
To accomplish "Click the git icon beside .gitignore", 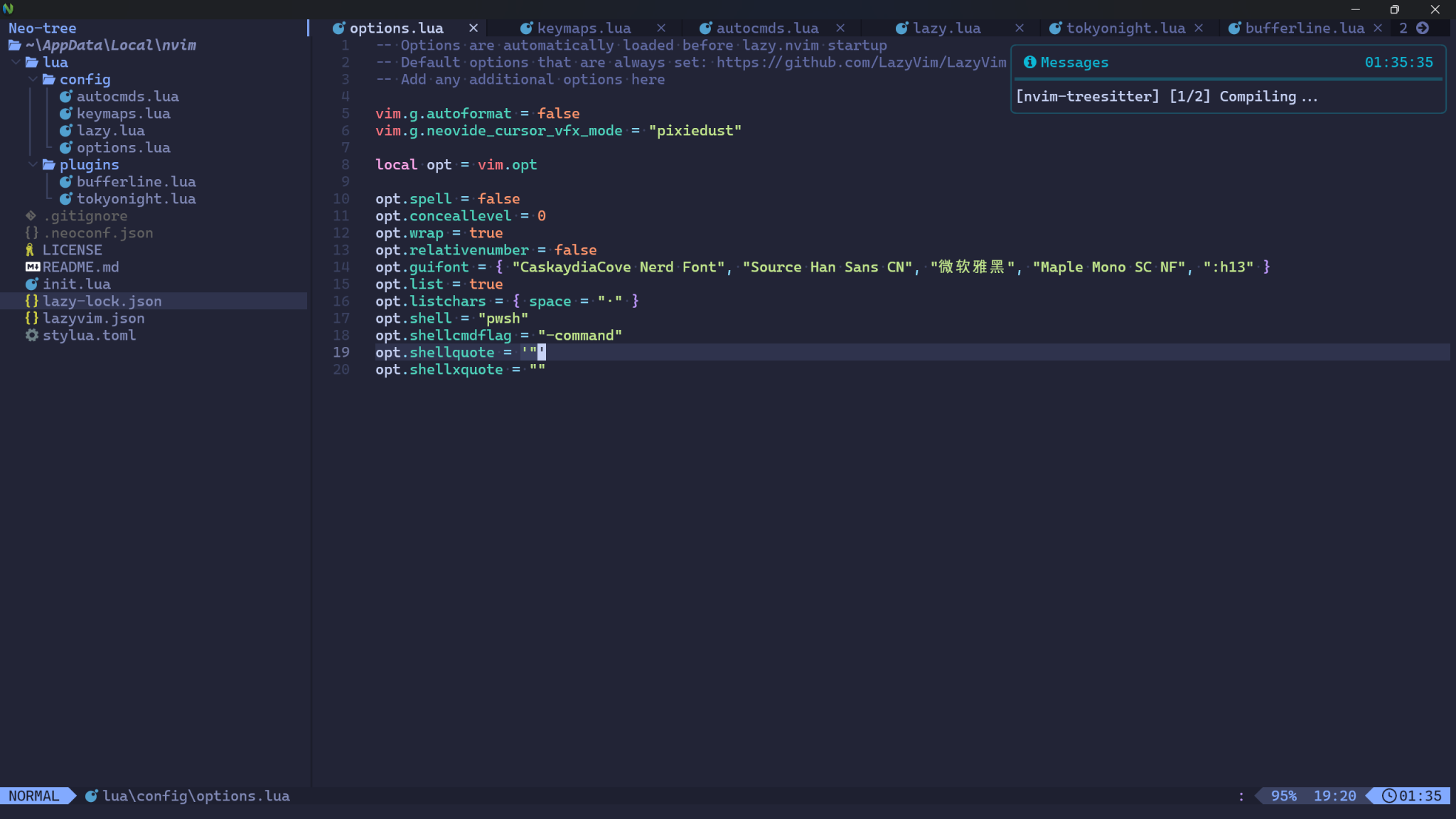I will pos(31,216).
